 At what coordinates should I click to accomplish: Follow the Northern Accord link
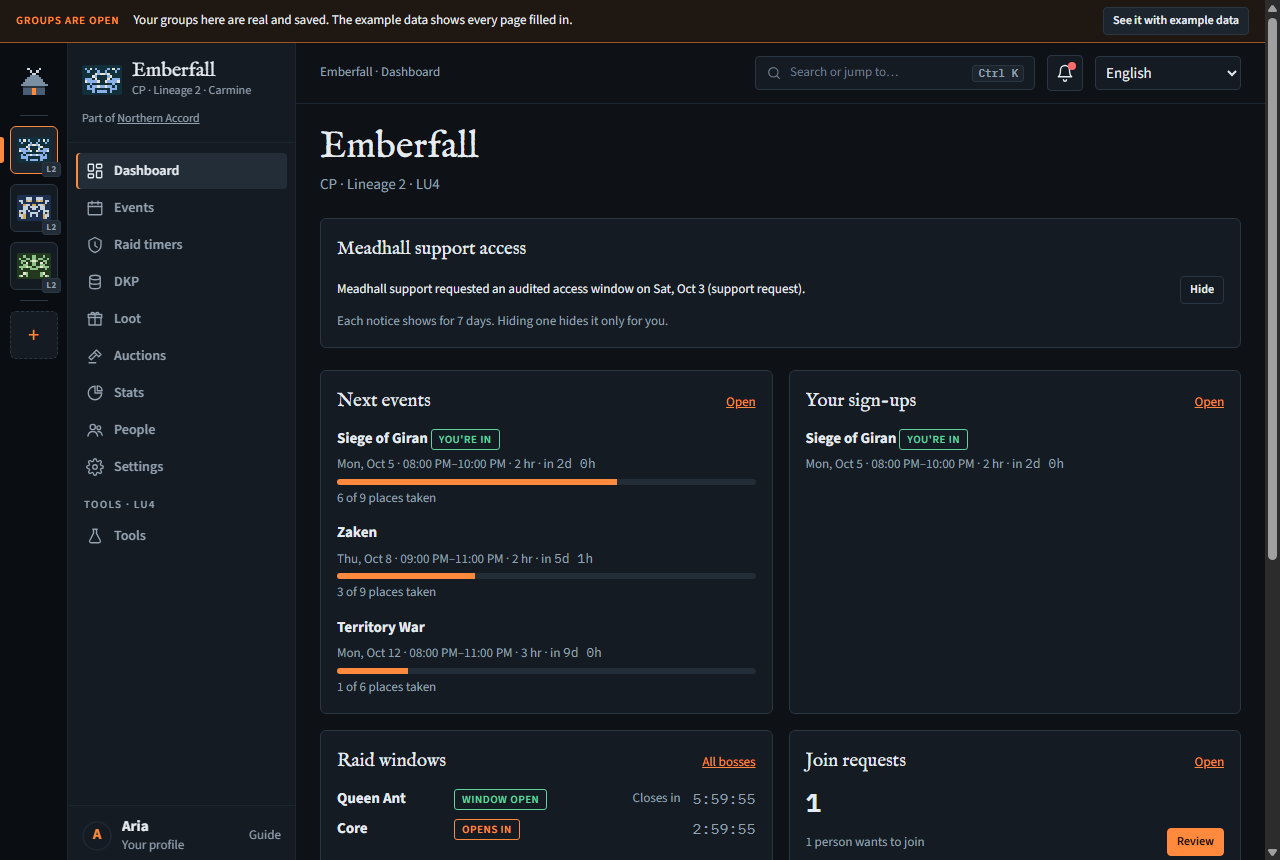(158, 118)
